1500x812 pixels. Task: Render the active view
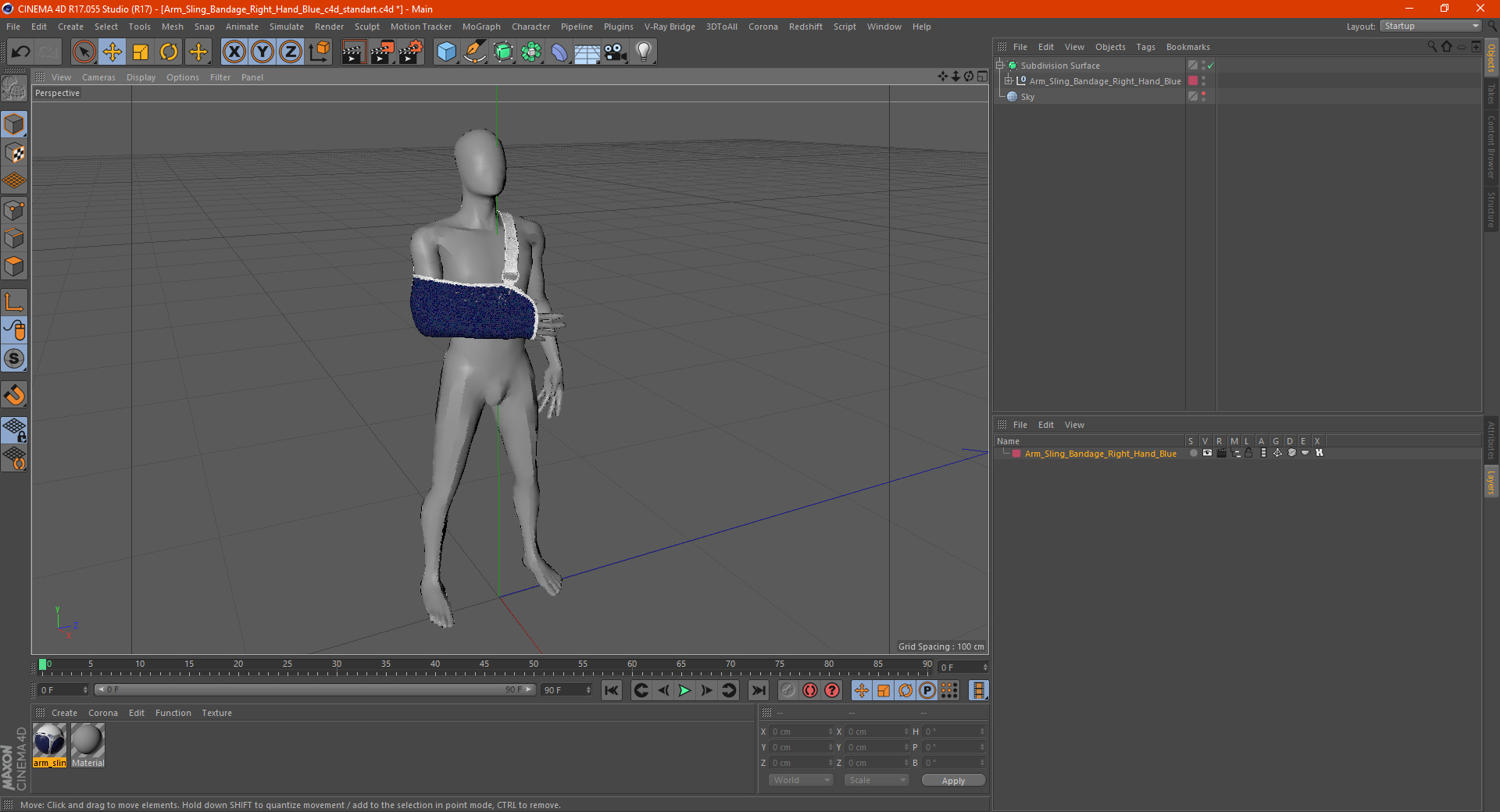353,52
